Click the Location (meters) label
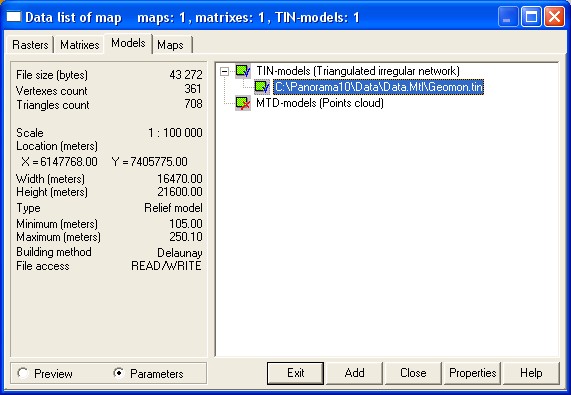Image resolution: width=571 pixels, height=395 pixels. 57,146
